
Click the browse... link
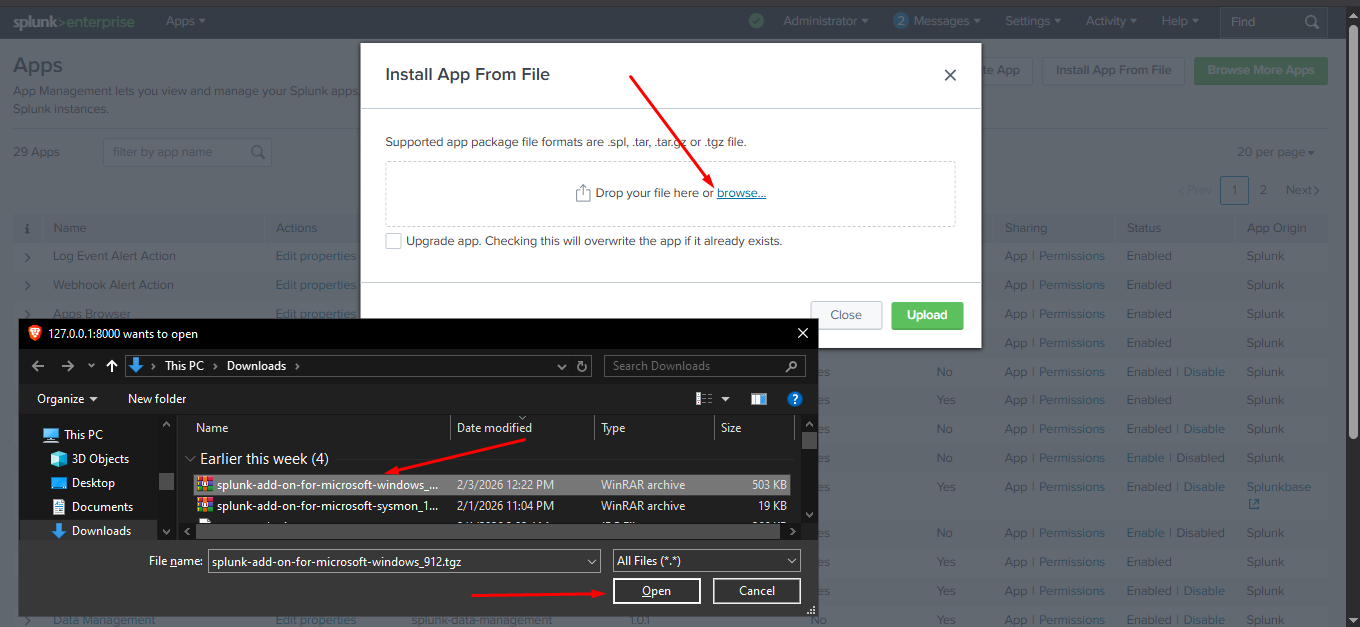pos(741,193)
